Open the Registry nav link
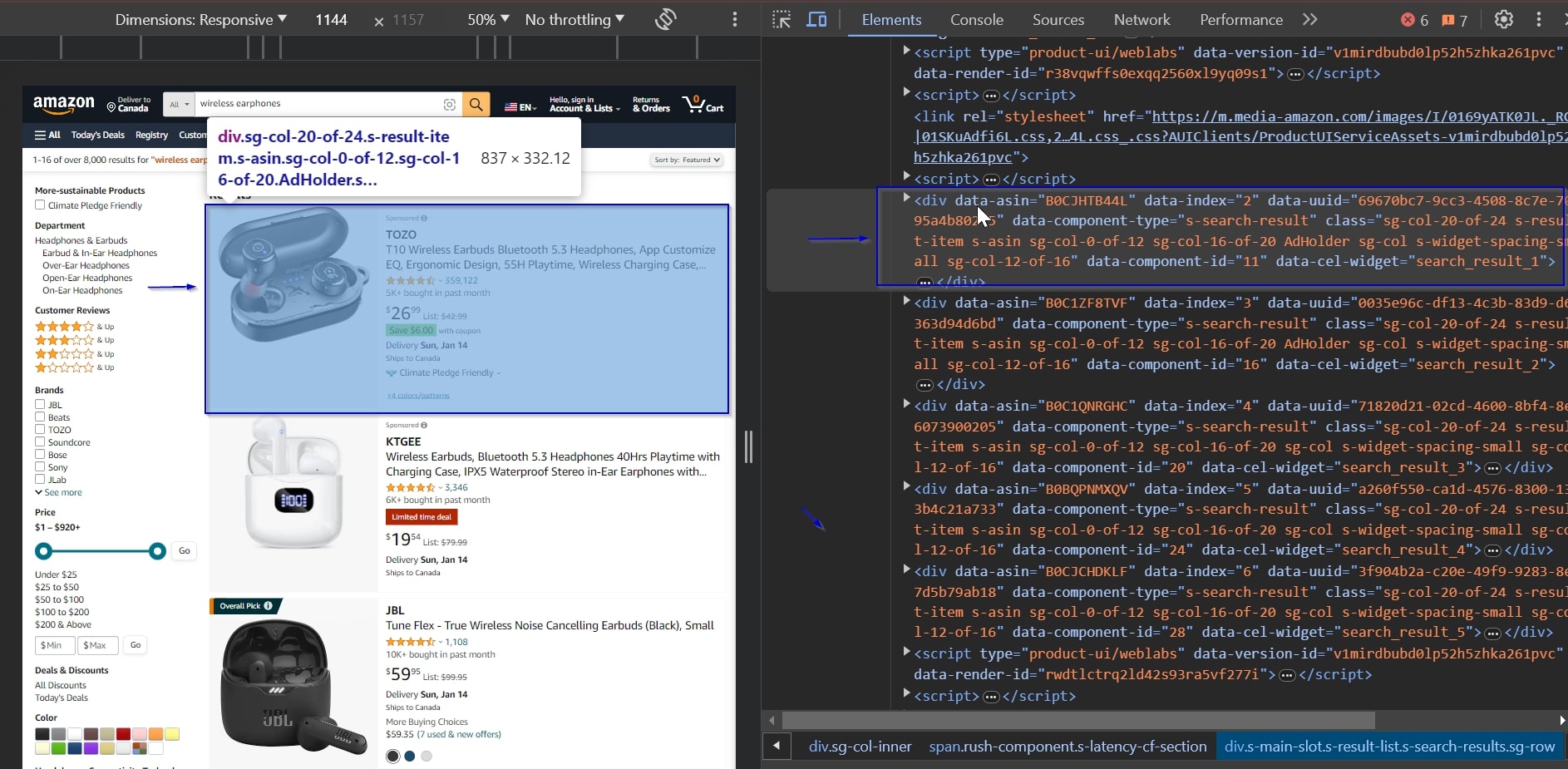 pos(151,135)
